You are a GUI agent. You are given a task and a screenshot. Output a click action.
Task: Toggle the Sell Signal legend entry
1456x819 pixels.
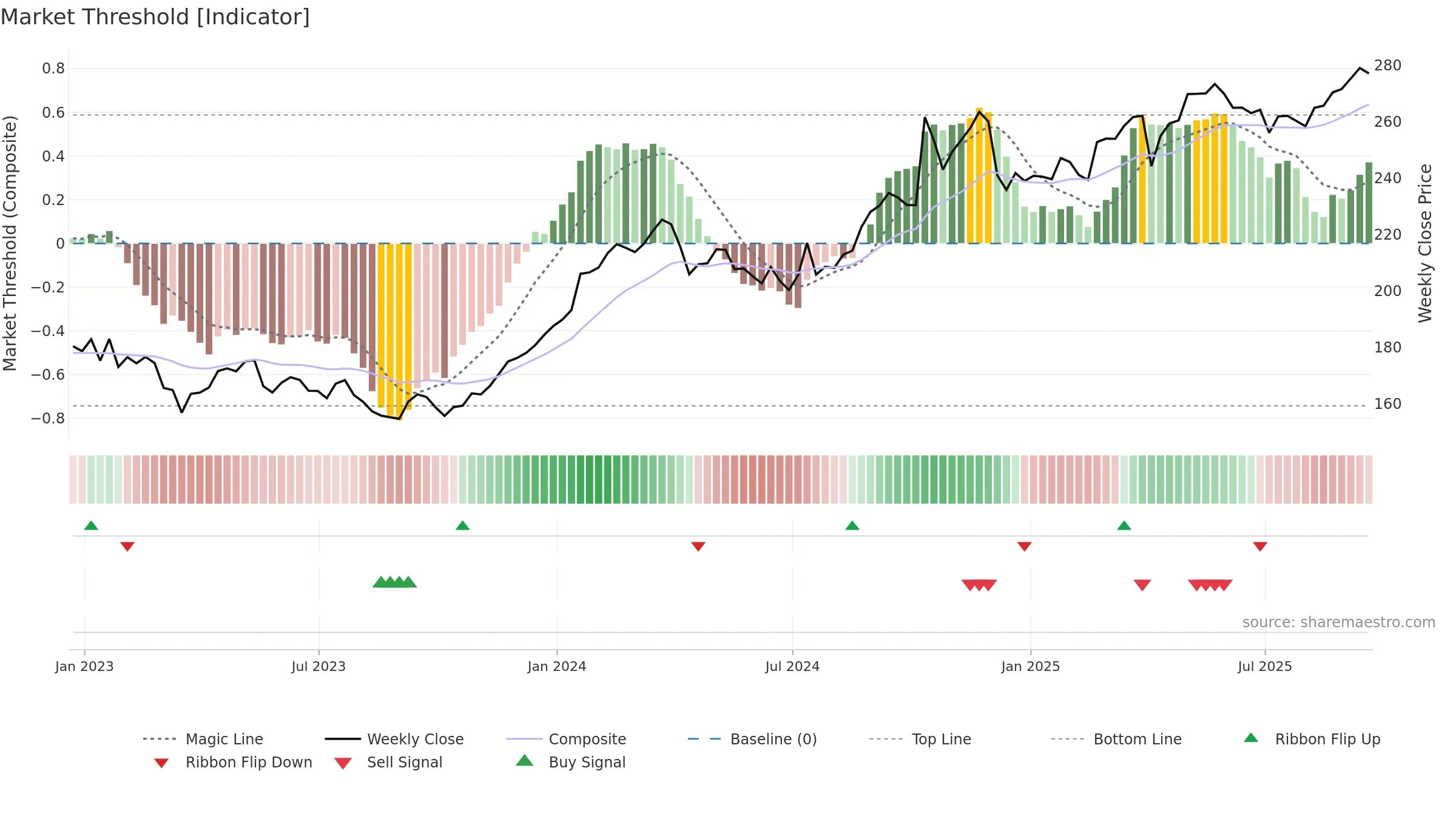pos(388,762)
